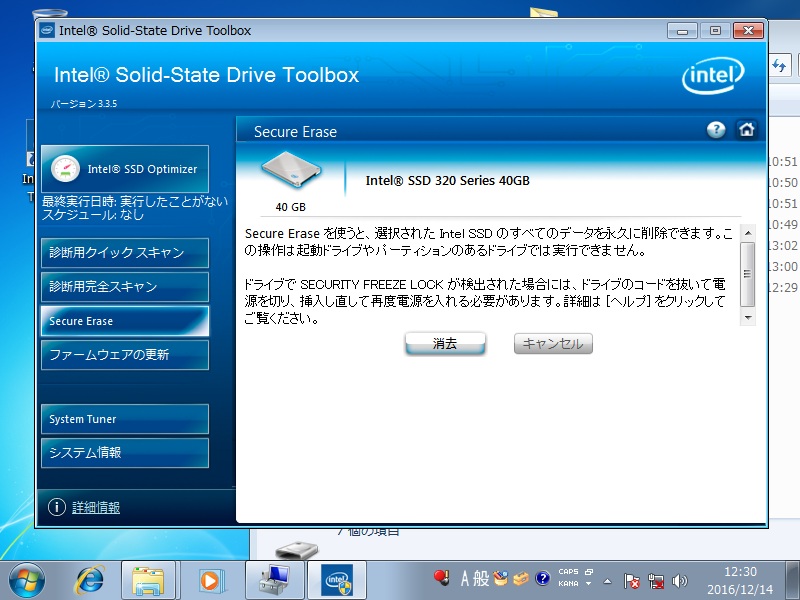
Task: Open IME tools toolbox icon
Action: click(521, 579)
